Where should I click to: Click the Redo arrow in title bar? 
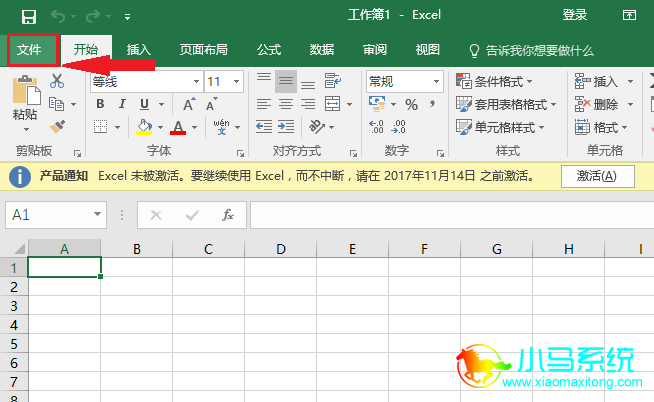tap(93, 16)
